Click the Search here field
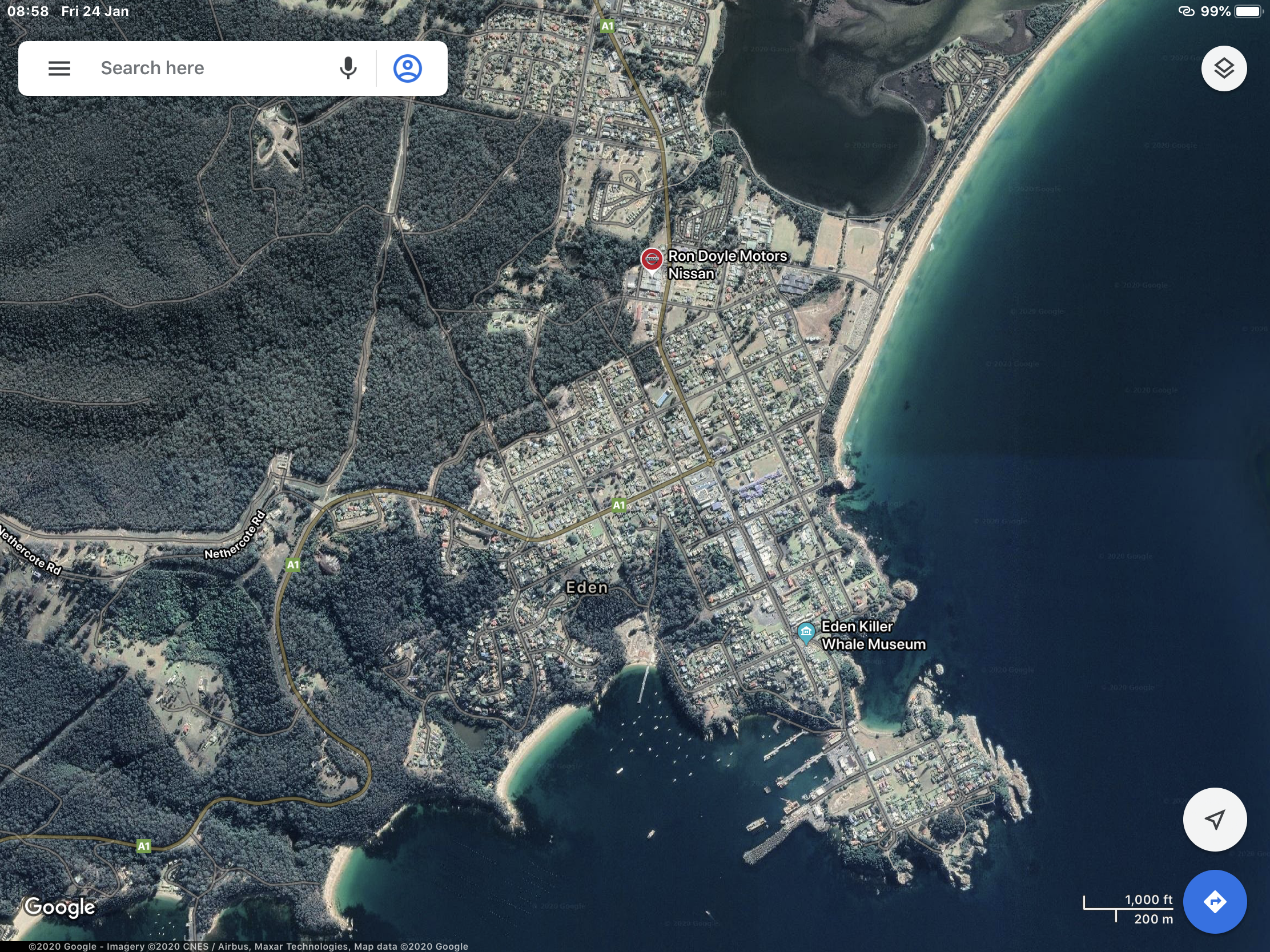 (207, 68)
